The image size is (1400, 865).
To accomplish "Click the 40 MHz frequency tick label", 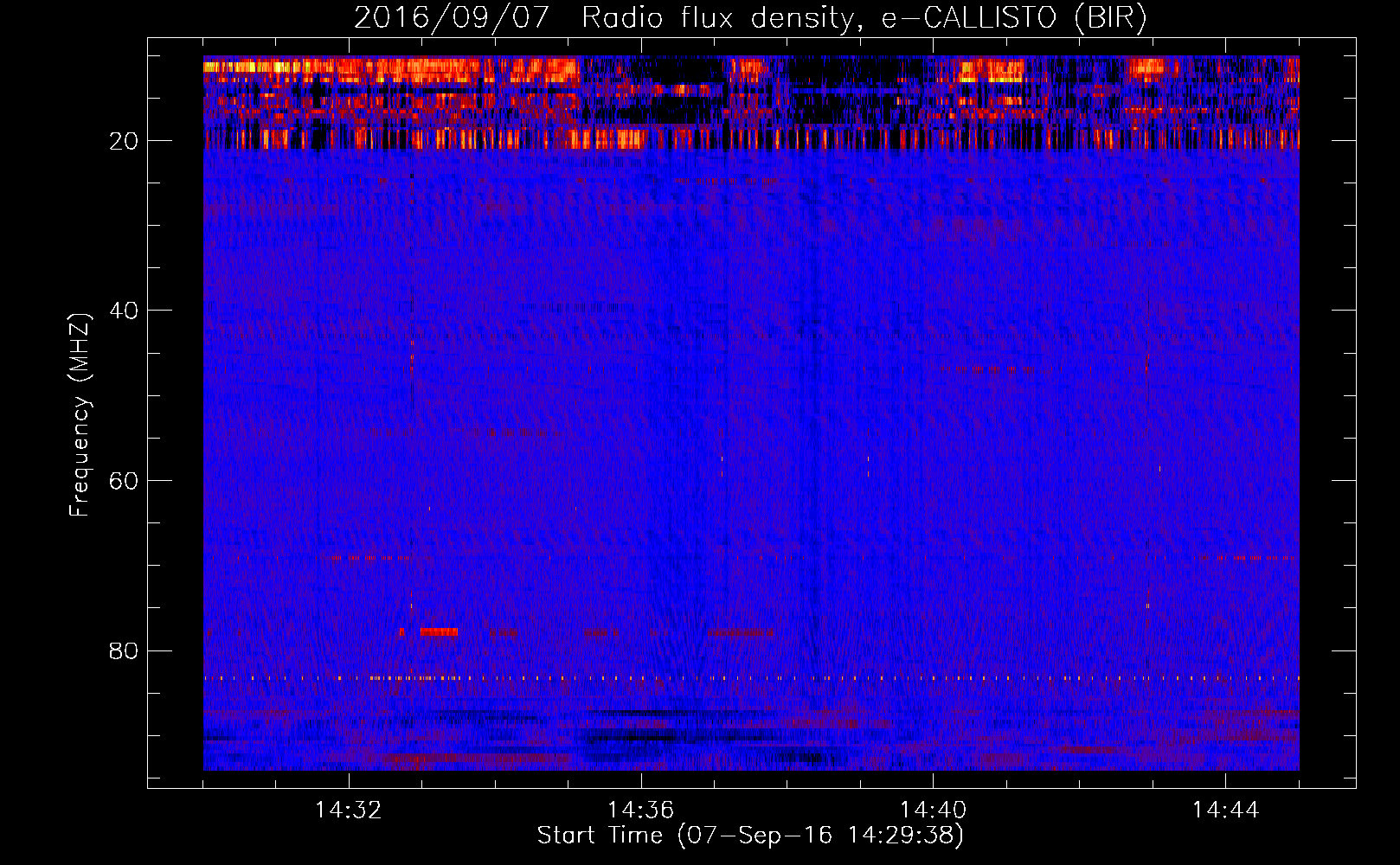I will tap(124, 311).
